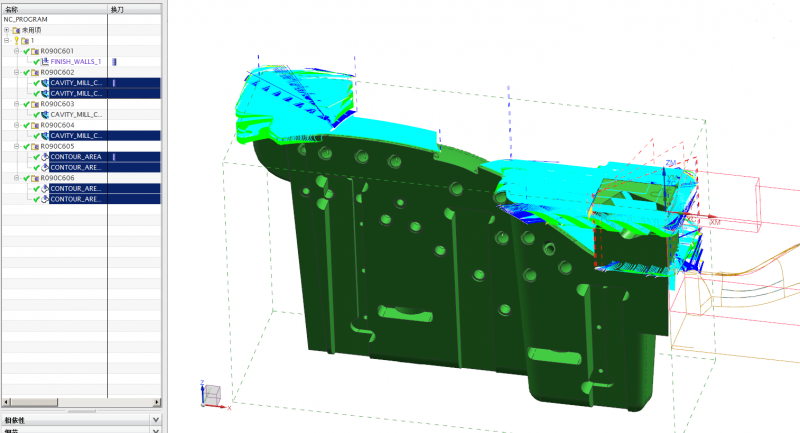Select the 未用项 tree row
The width and height of the screenshot is (800, 433).
point(31,30)
